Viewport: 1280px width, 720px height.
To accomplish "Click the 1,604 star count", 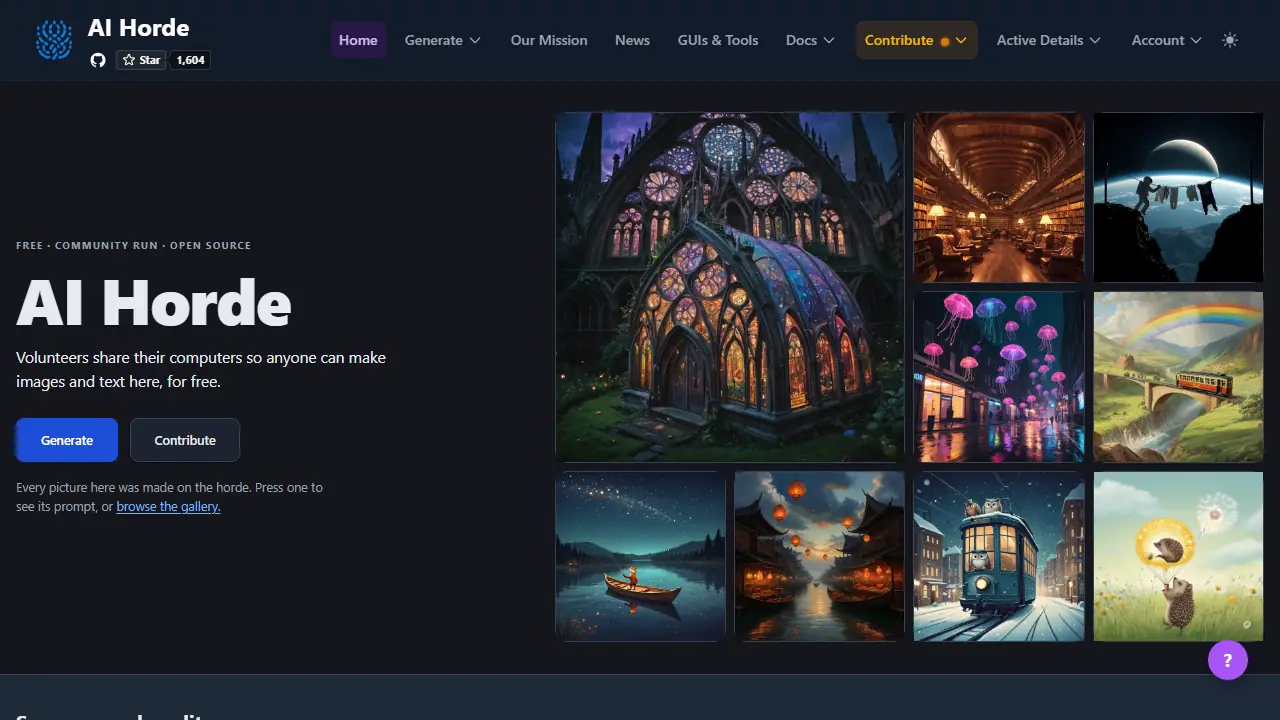I will tap(190, 60).
